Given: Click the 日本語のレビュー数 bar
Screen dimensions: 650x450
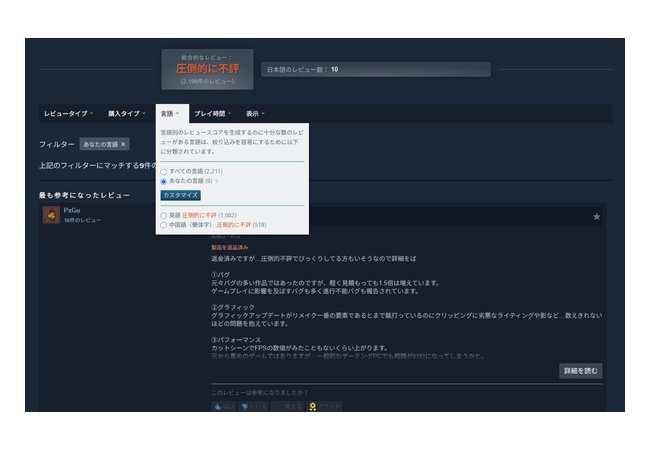Looking at the screenshot, I should pyautogui.click(x=376, y=70).
